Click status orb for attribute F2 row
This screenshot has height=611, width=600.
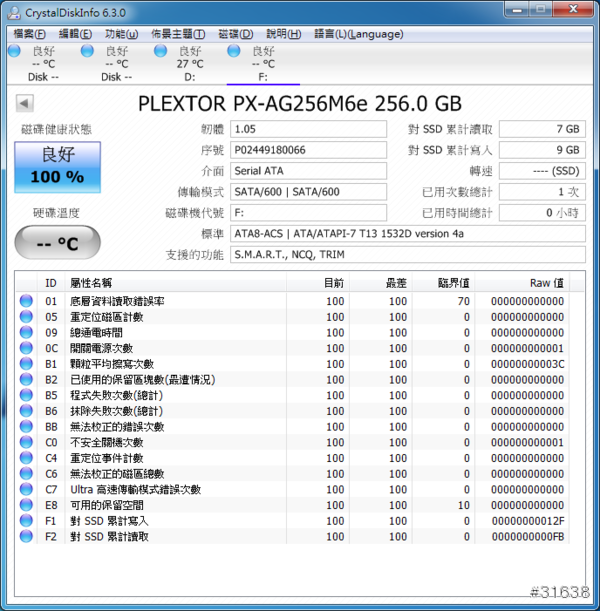[x=26, y=537]
